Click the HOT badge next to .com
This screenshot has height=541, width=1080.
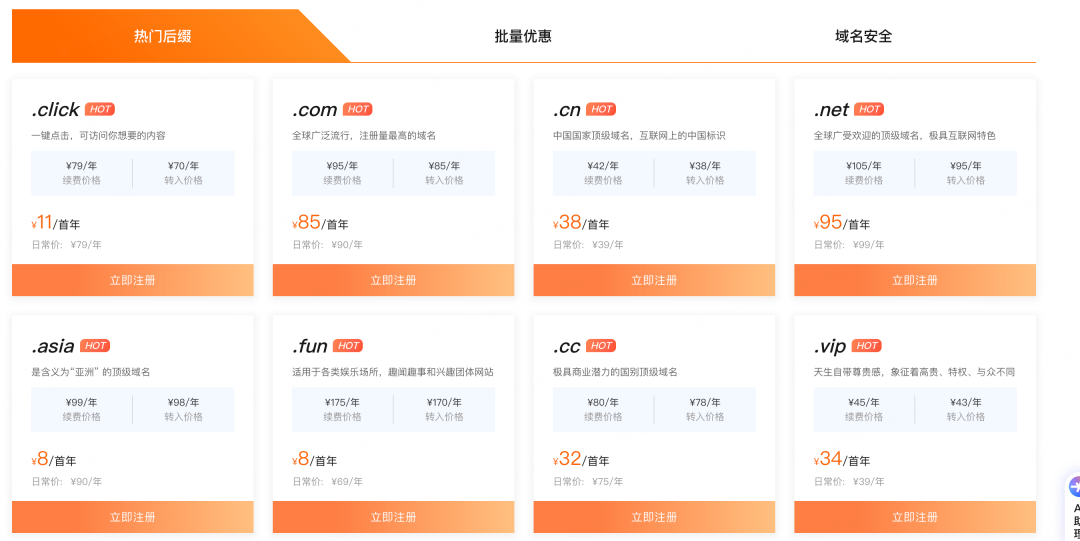coord(357,109)
